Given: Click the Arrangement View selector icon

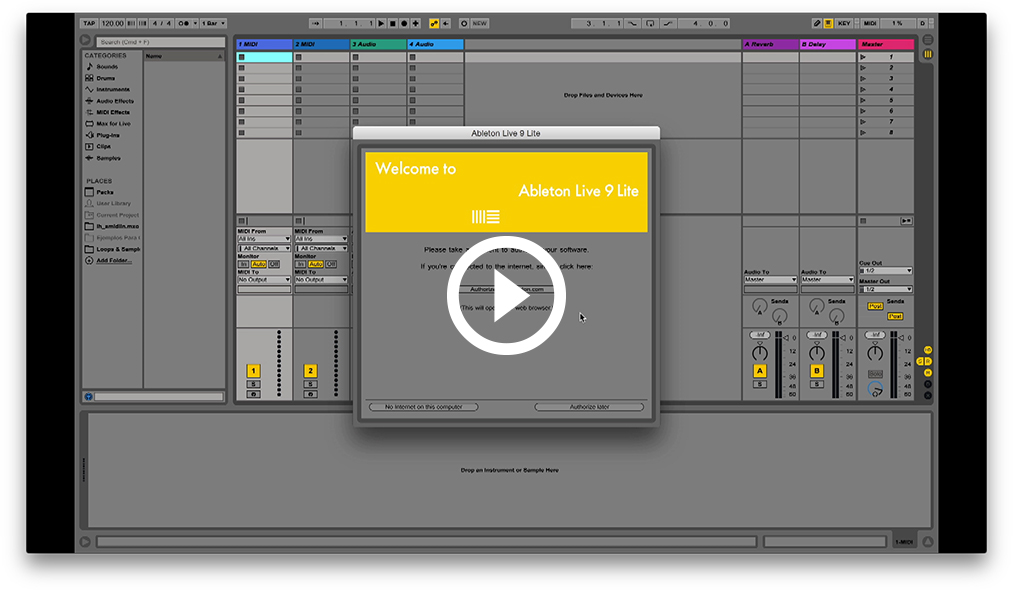Looking at the screenshot, I should click(928, 40).
